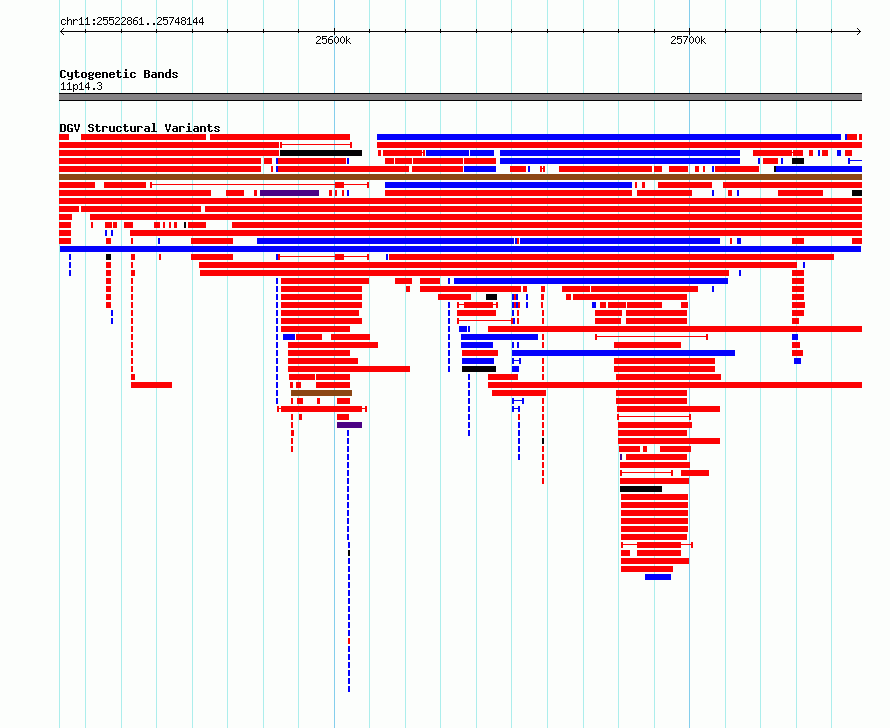
Task: Select the short brown variant bar below red stack
Action: coord(321,393)
